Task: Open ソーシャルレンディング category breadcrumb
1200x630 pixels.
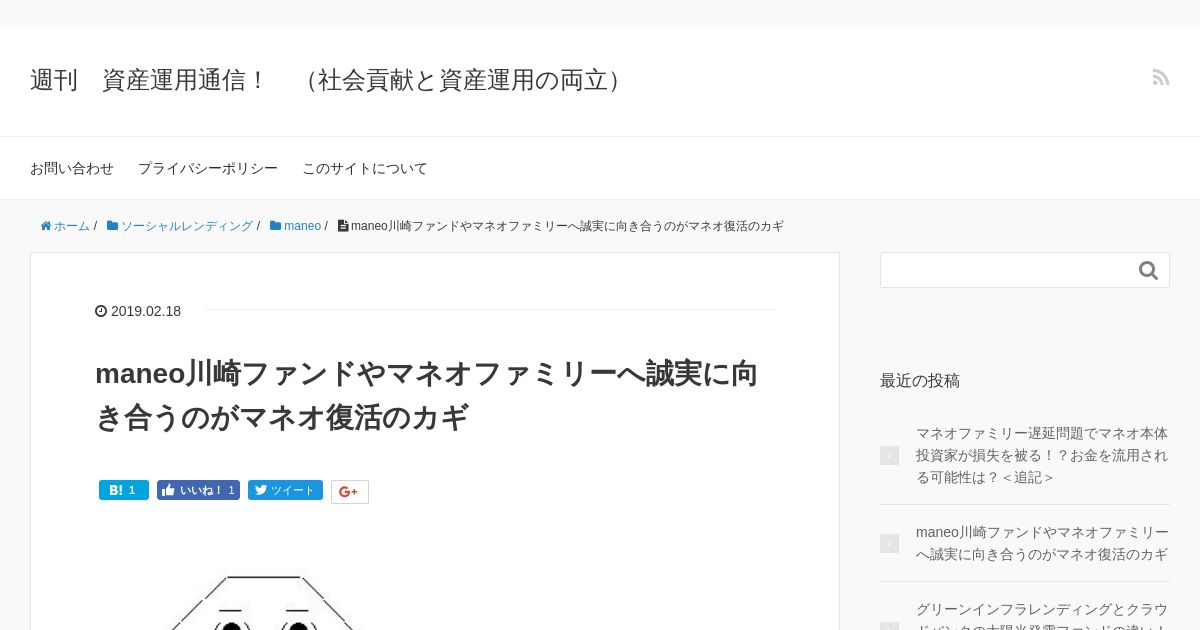Action: [x=187, y=226]
